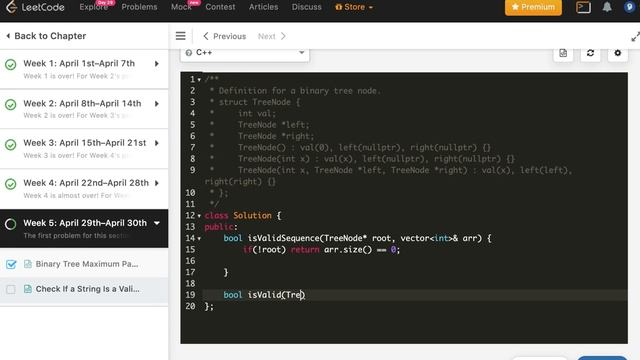Click the Premium button
The height and width of the screenshot is (360, 640).
(533, 7)
